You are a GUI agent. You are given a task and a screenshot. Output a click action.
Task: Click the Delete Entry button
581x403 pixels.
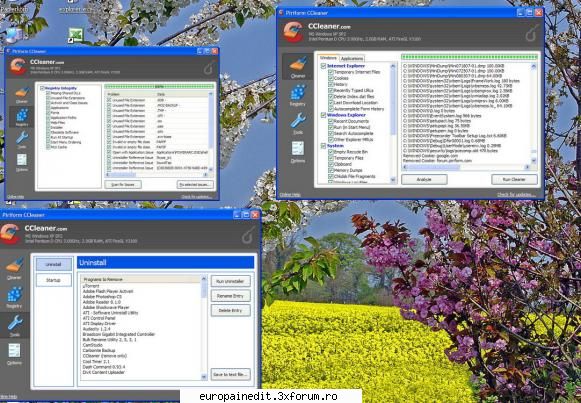pyautogui.click(x=230, y=310)
